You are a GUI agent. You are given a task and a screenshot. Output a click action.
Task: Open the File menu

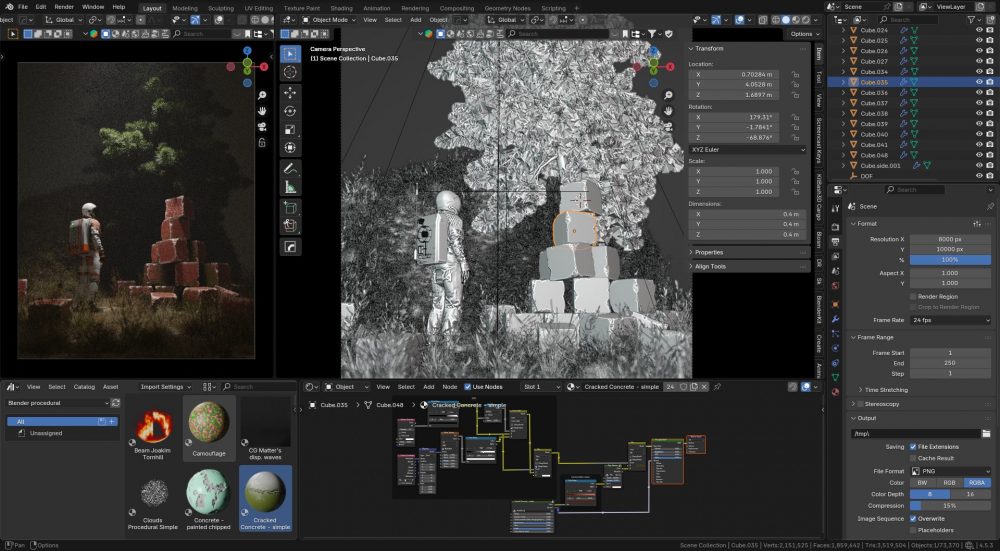(x=22, y=7)
